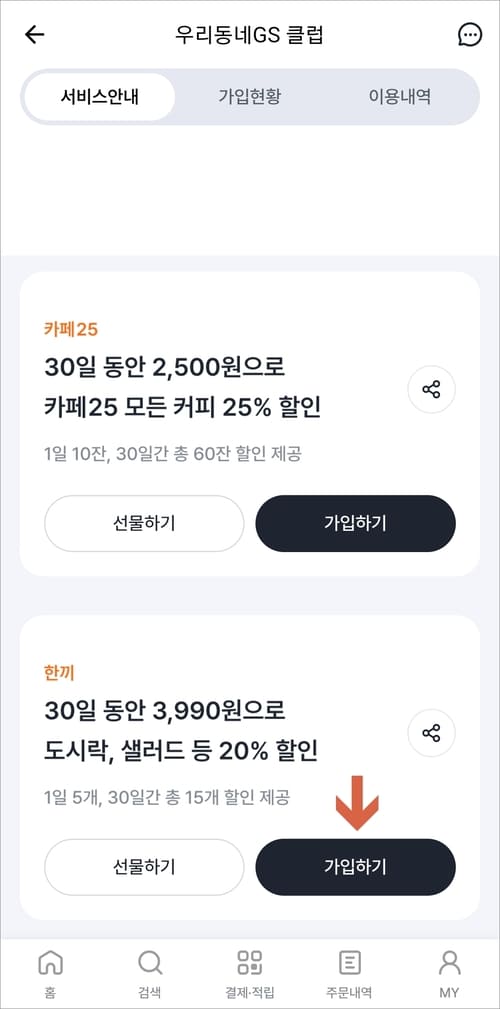Image resolution: width=500 pixels, height=1009 pixels.
Task: Switch to the 이용내역 tab
Action: [x=400, y=97]
